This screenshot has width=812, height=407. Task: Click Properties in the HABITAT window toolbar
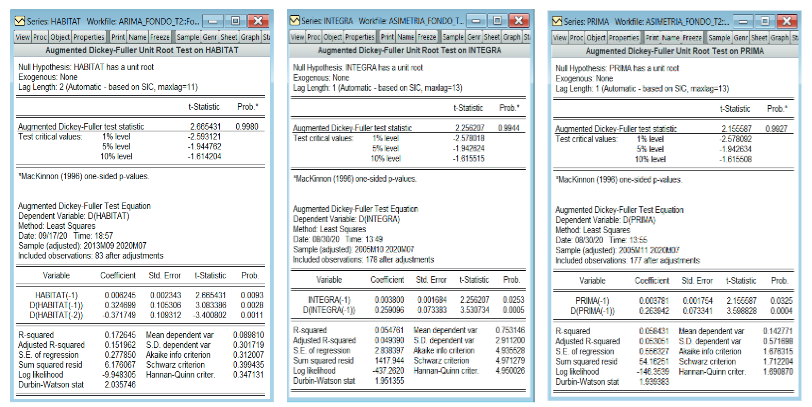(89, 35)
